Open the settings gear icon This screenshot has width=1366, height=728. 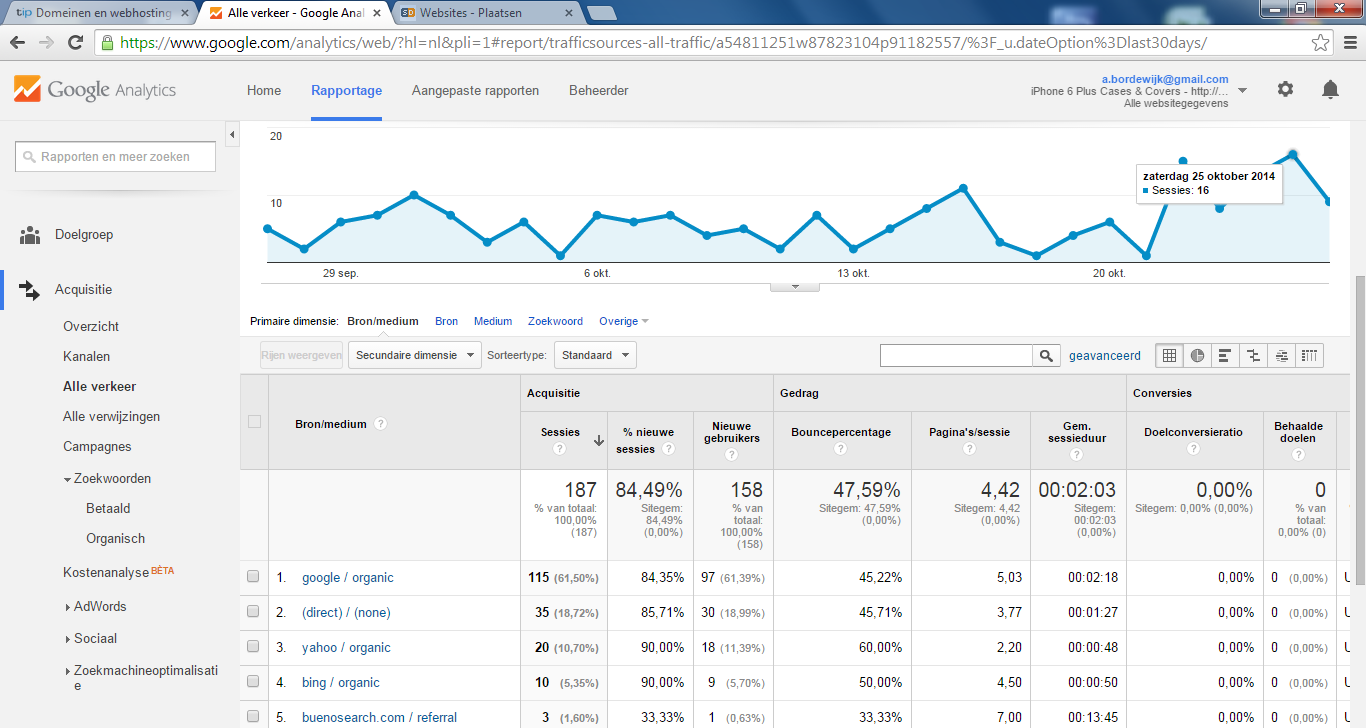coord(1285,89)
